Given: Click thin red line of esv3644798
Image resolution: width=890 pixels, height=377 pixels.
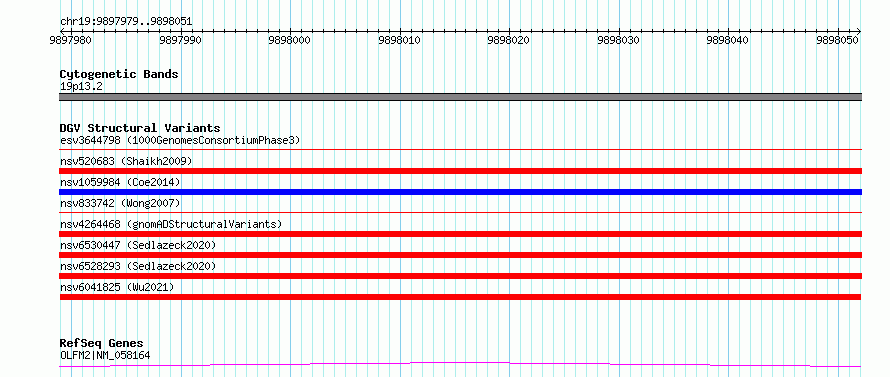Looking at the screenshot, I should click(x=460, y=150).
